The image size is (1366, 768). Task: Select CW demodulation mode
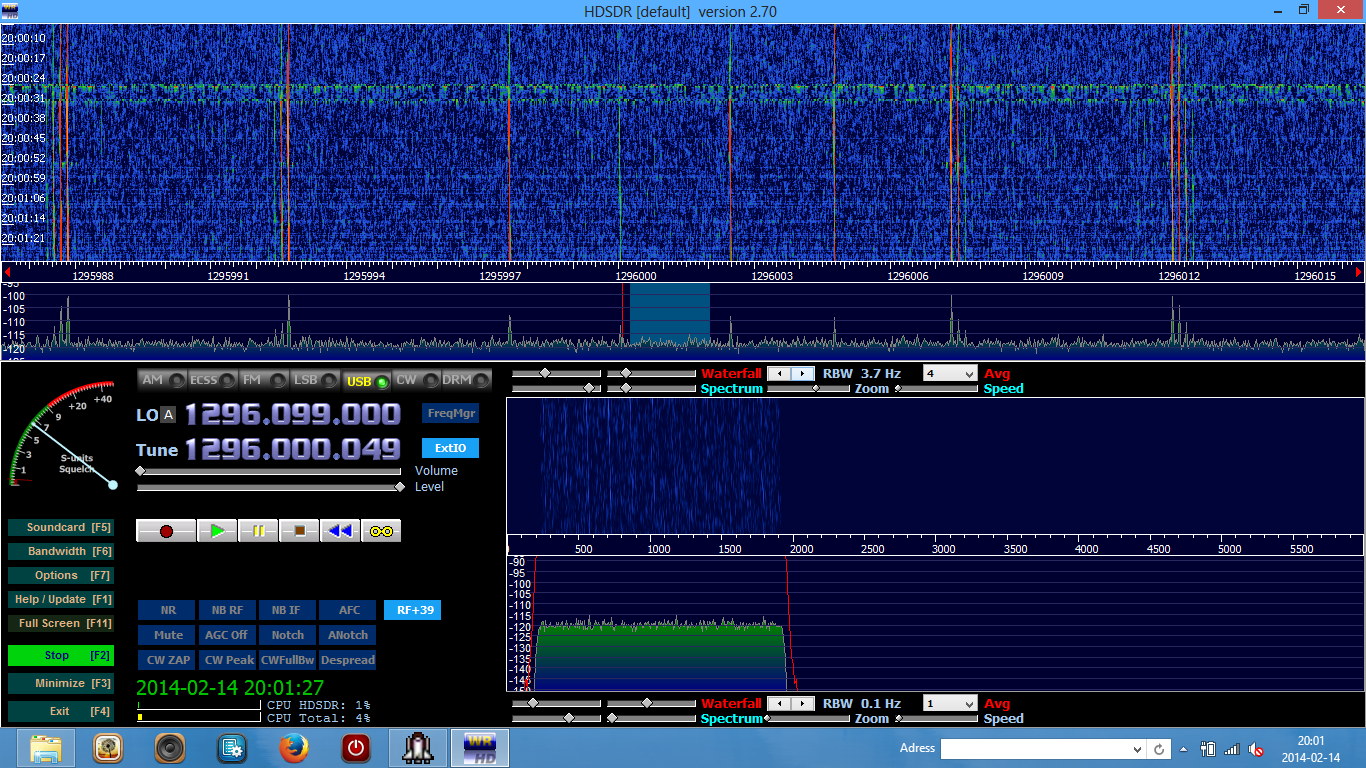point(416,380)
